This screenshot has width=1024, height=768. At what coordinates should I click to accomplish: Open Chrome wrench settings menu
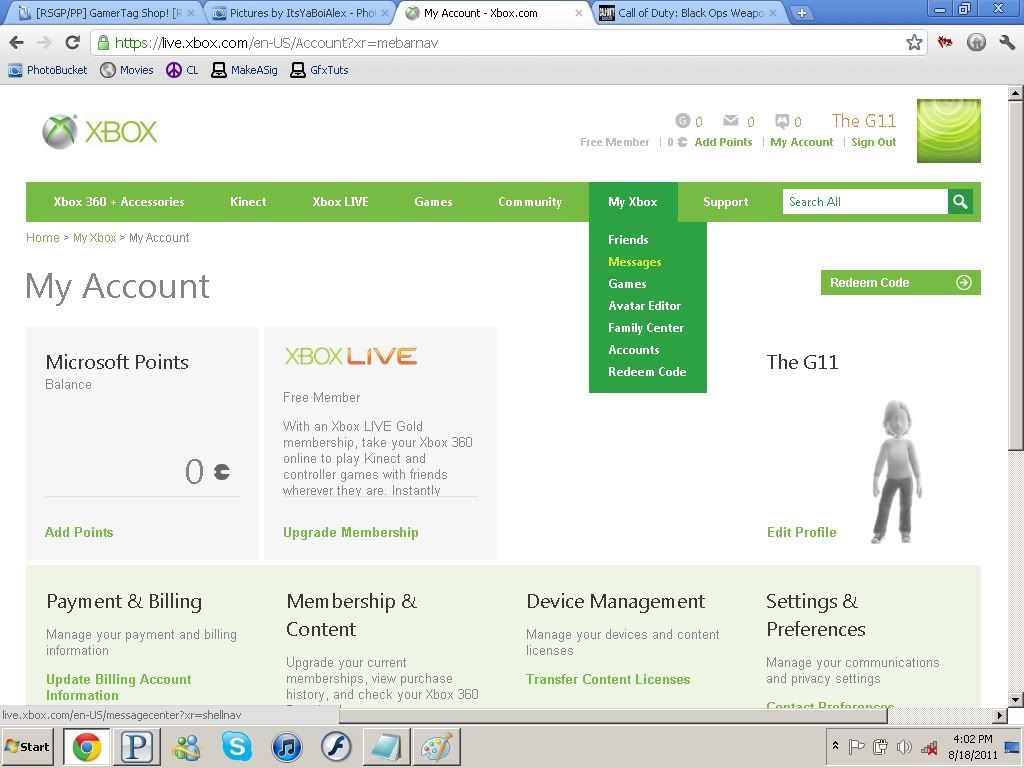pyautogui.click(x=1006, y=43)
